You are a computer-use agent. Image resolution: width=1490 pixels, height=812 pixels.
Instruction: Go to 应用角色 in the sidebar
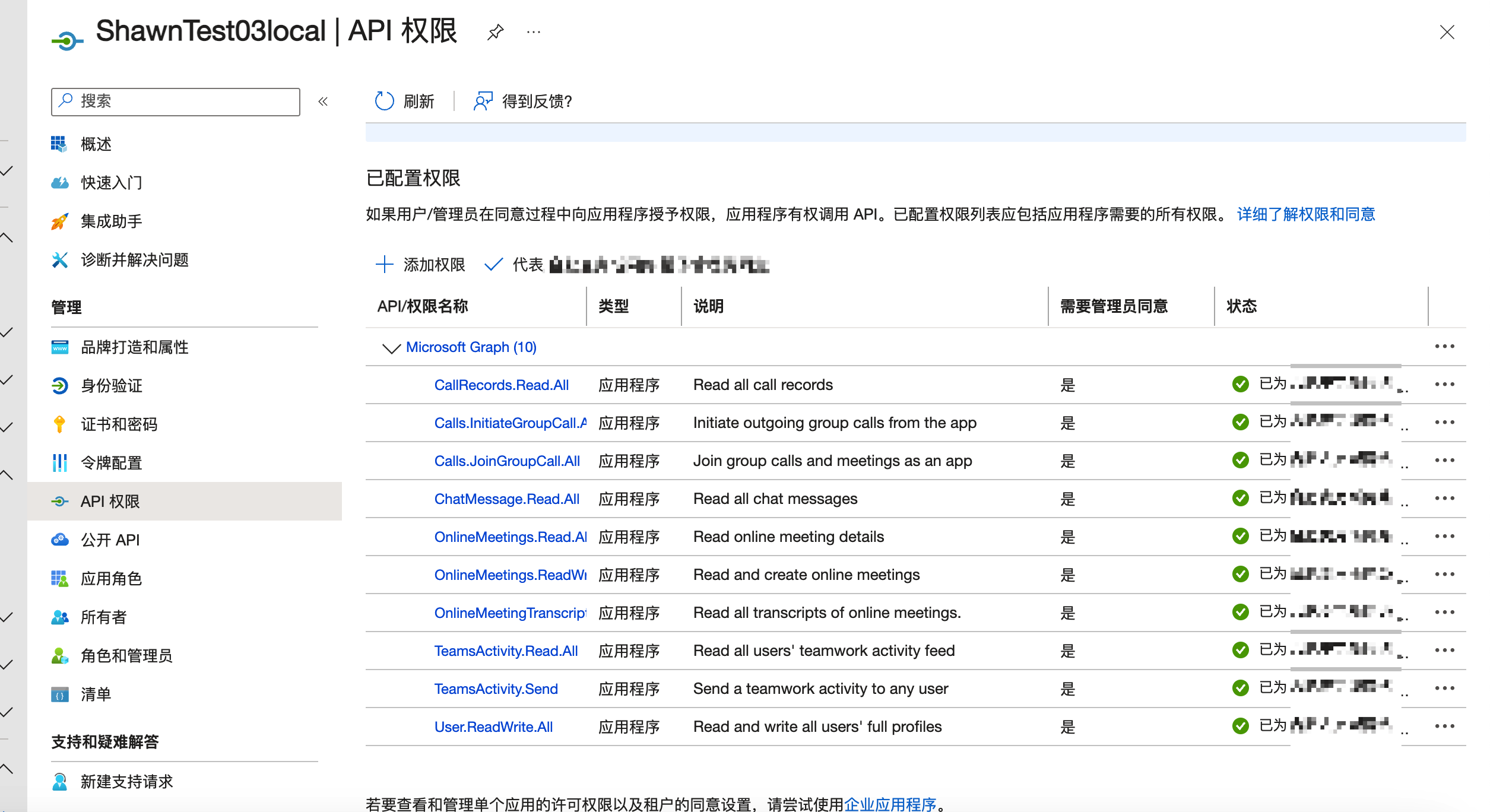point(112,579)
